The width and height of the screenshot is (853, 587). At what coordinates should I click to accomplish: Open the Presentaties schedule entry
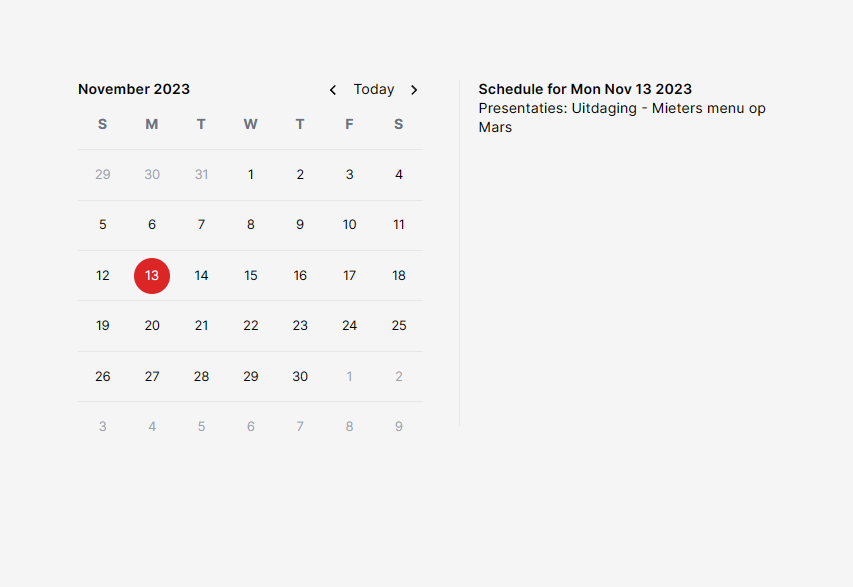[622, 118]
